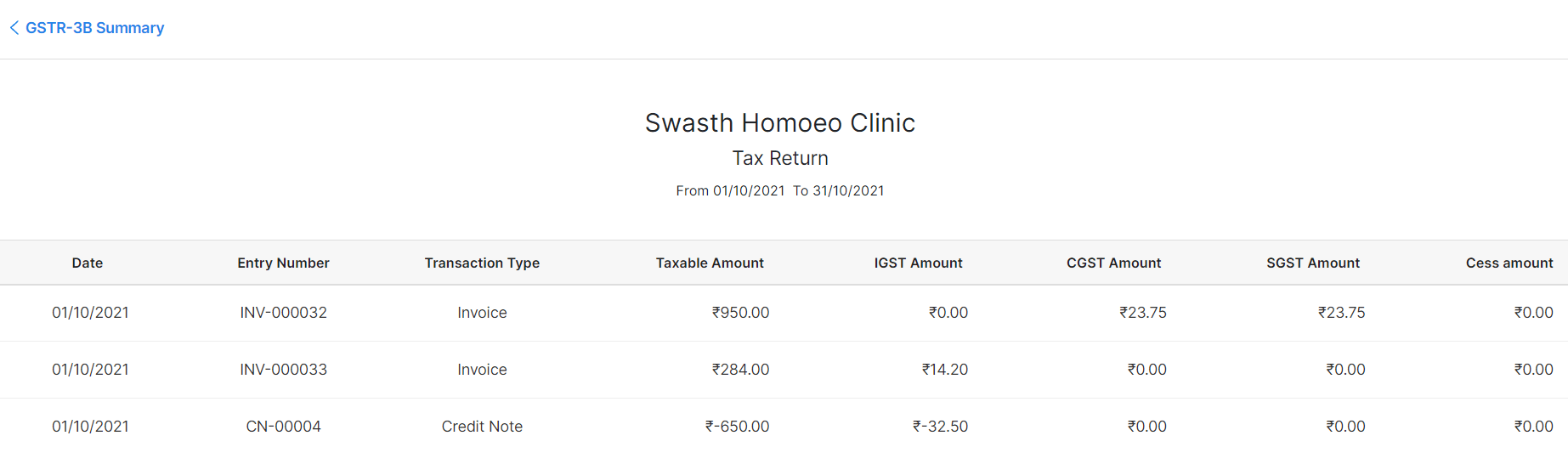Click the CGST Amount column header
Image resolution: width=1568 pixels, height=464 pixels.
(x=1113, y=263)
